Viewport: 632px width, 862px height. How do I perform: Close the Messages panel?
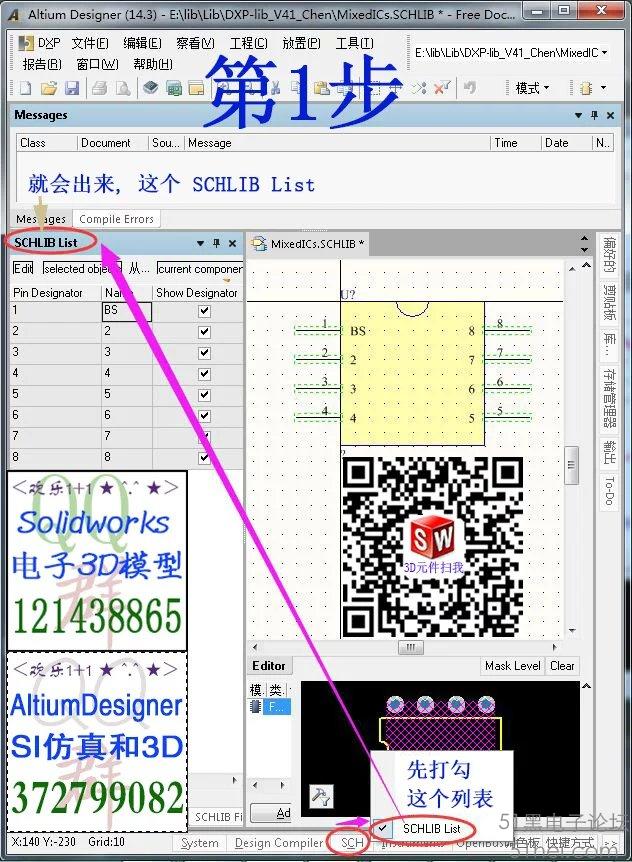tap(610, 115)
